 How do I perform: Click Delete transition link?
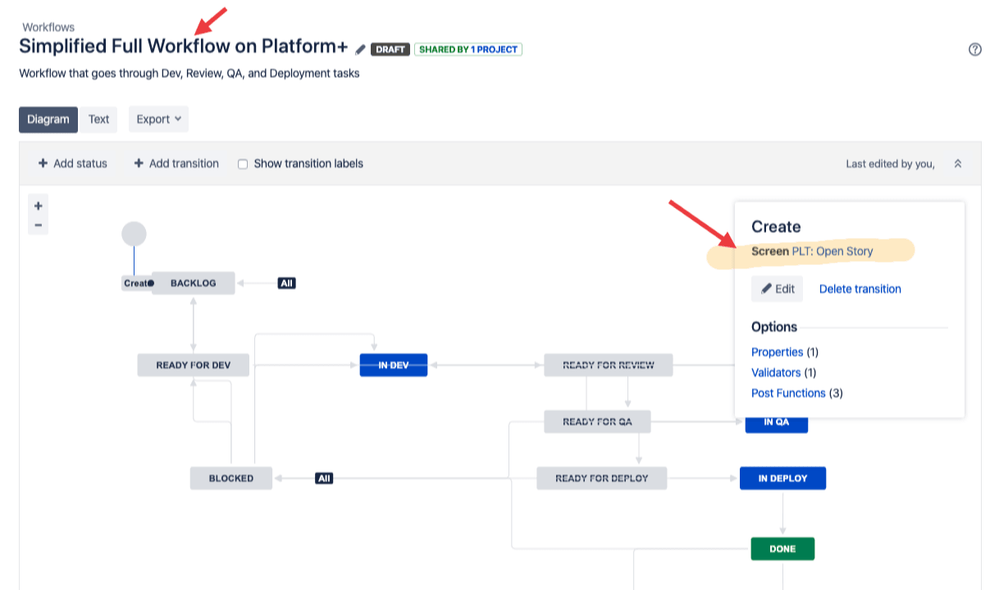(860, 289)
